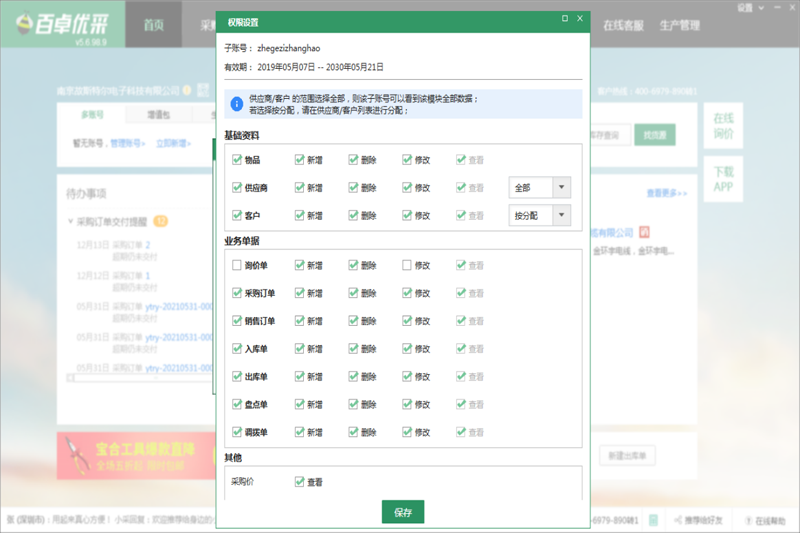Maximize the 权限设置 dialog

coord(566,18)
